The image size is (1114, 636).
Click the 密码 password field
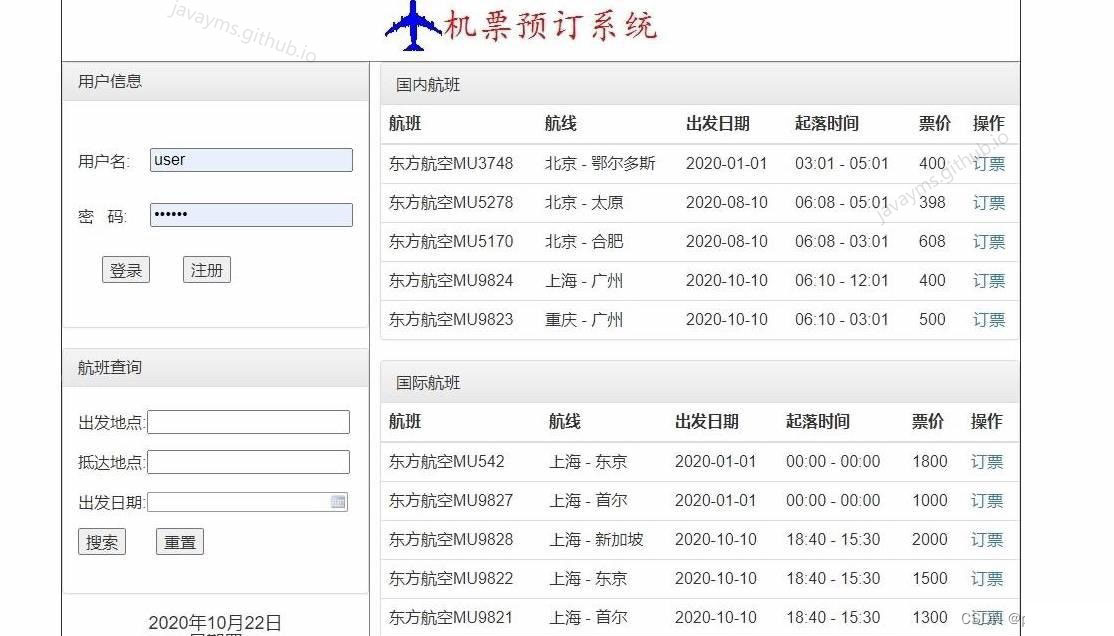click(x=251, y=215)
